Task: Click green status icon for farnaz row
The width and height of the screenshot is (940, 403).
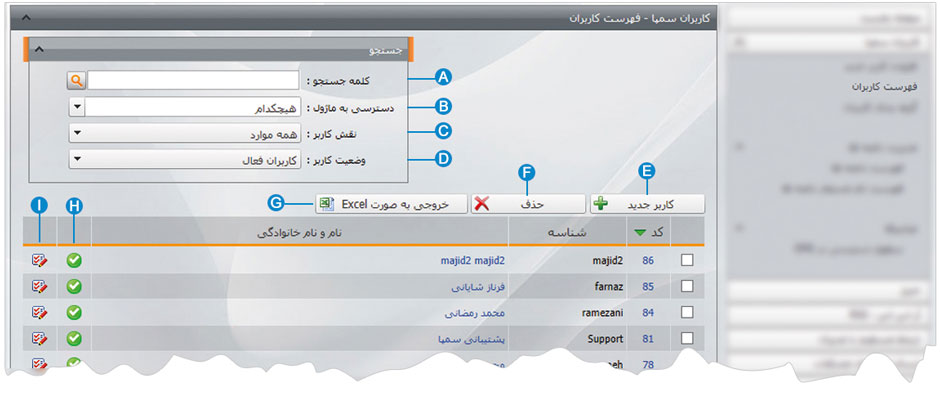Action: point(74,286)
